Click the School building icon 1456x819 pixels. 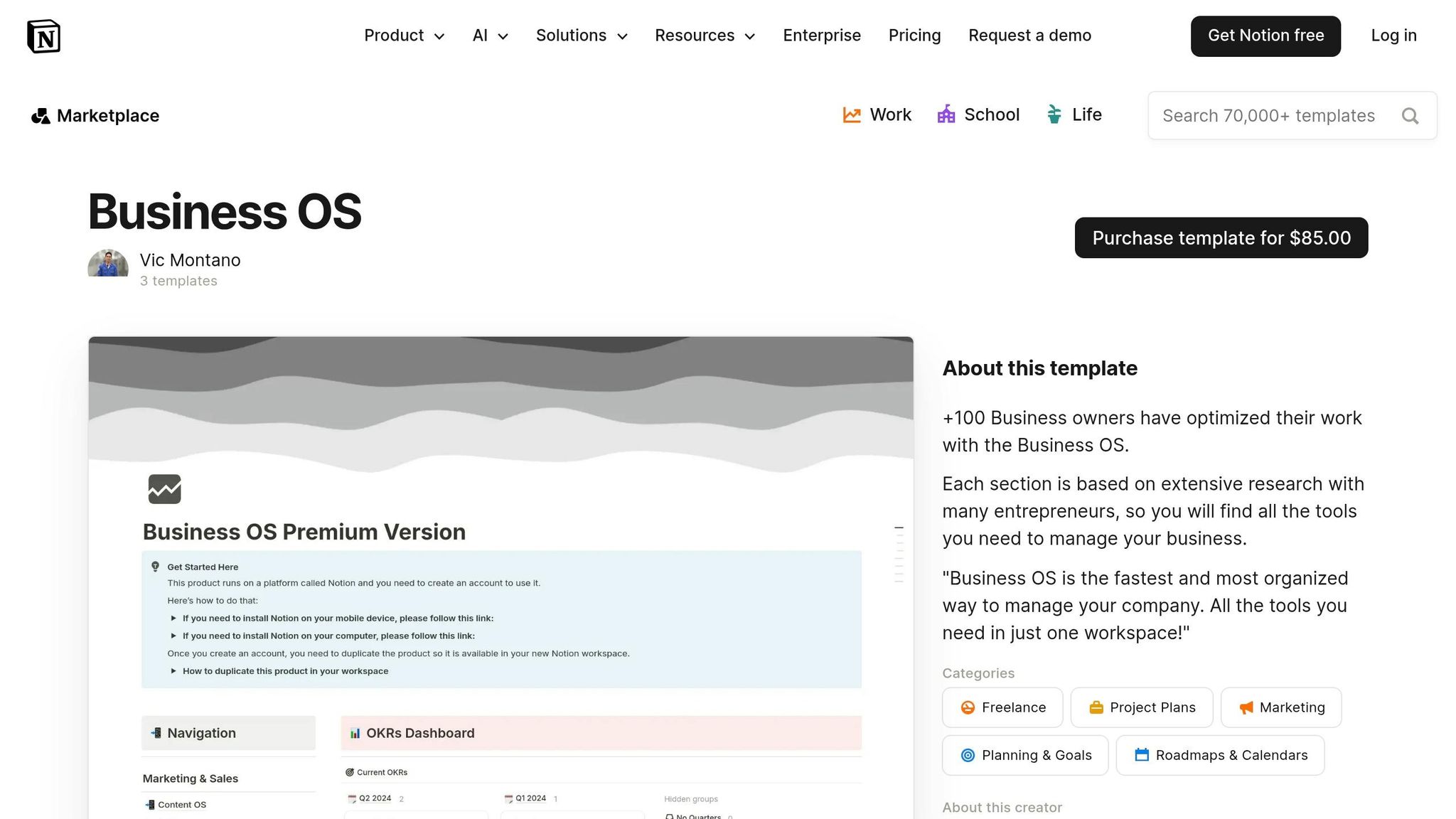click(946, 114)
